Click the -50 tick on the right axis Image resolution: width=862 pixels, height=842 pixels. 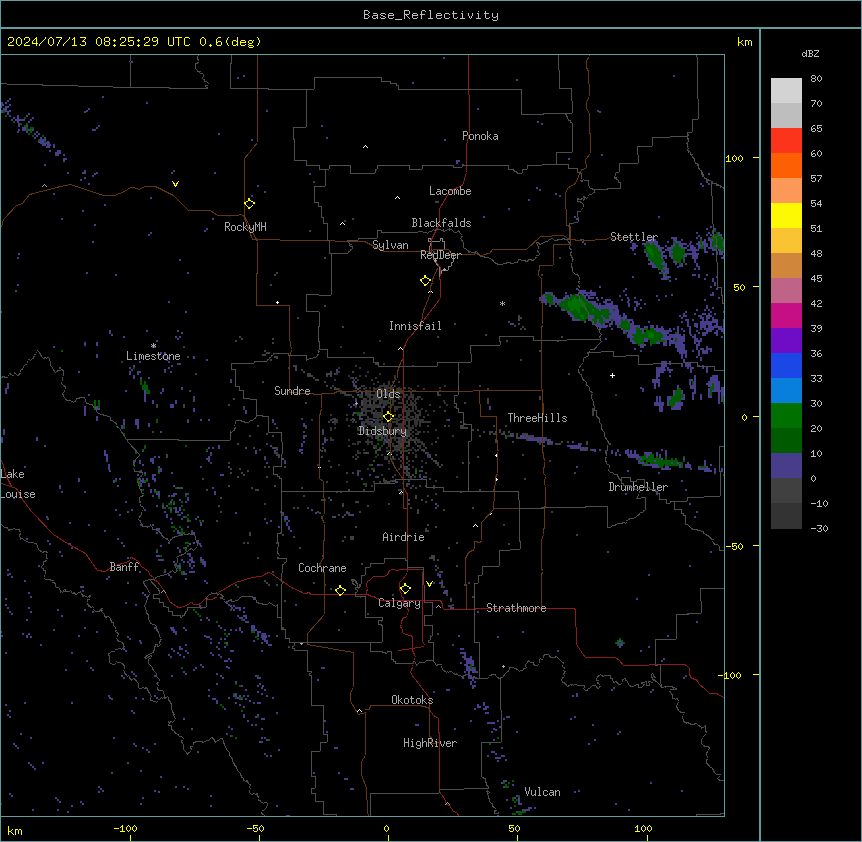coord(735,546)
